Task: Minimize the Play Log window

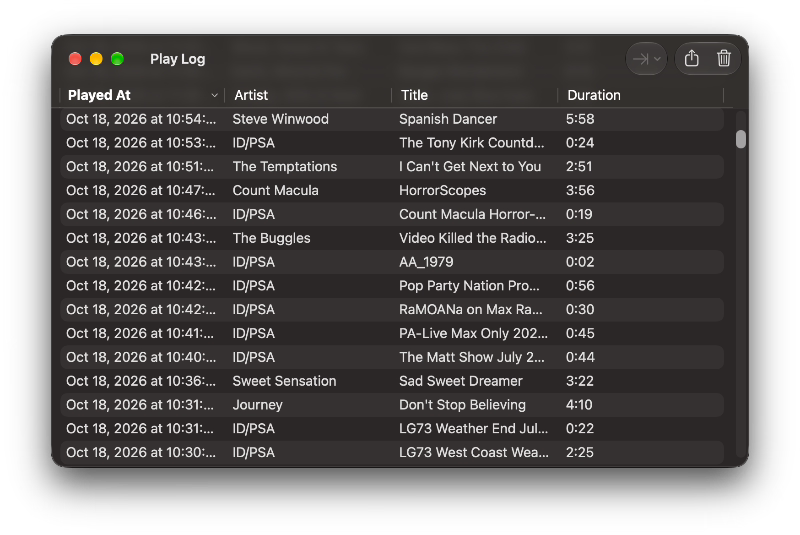Action: click(96, 59)
